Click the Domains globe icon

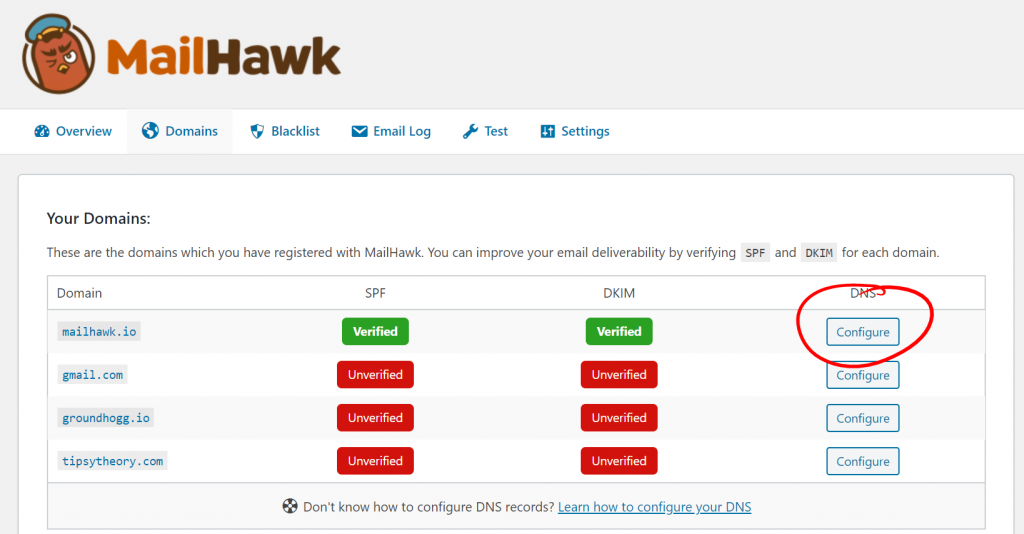pos(150,131)
